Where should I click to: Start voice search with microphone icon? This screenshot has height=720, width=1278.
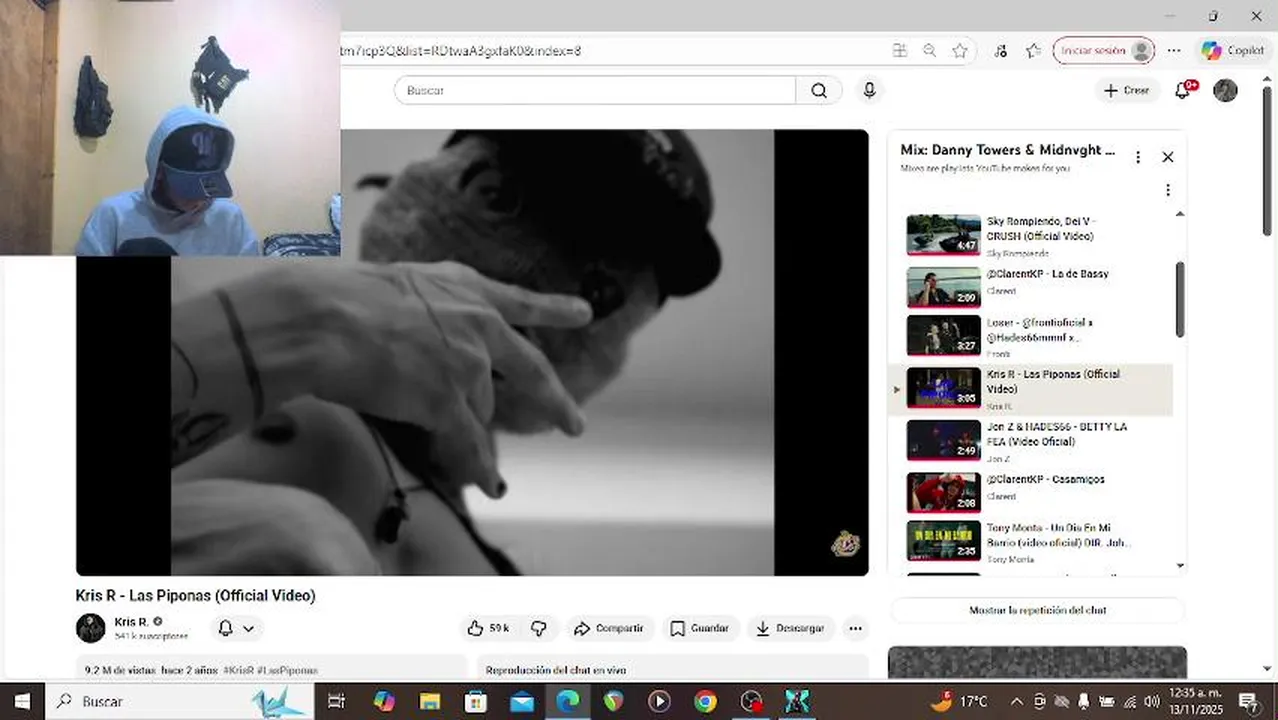point(869,90)
